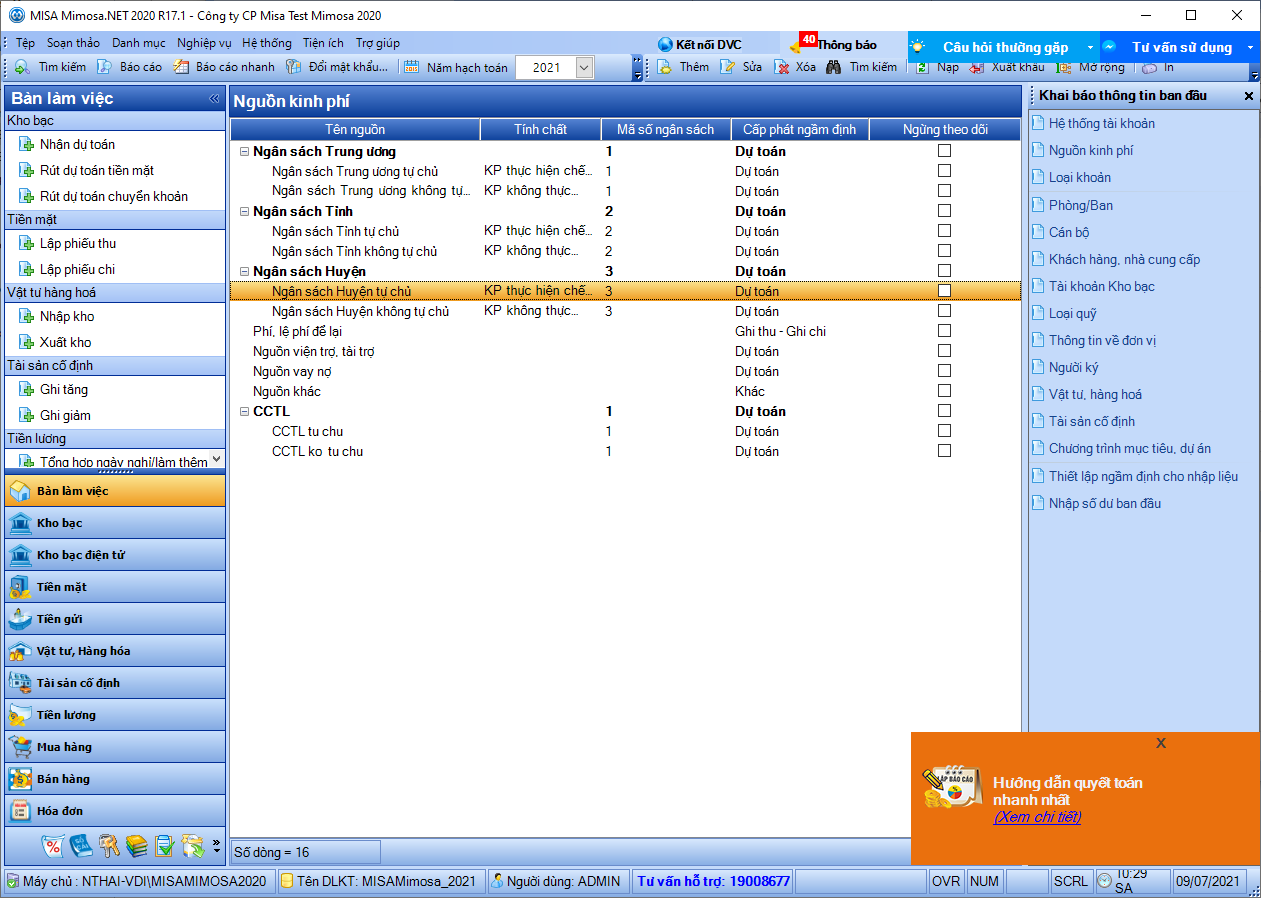The image size is (1261, 898).
Task: Open the Soạn thảo menu
Action: click(x=73, y=43)
